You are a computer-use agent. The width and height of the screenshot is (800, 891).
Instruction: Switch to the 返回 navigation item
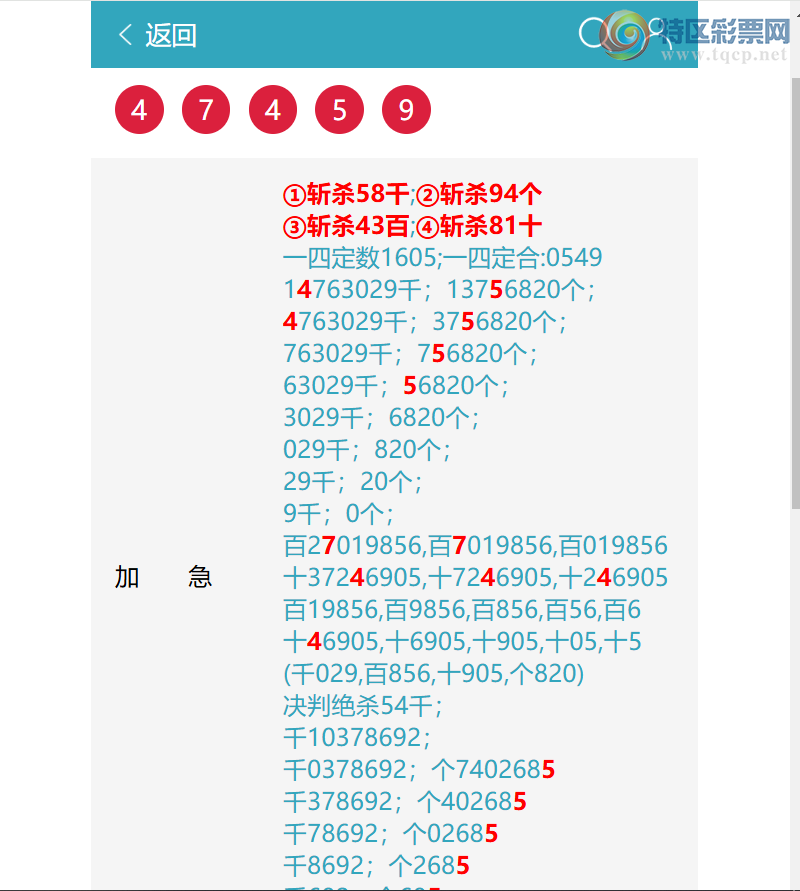(168, 33)
